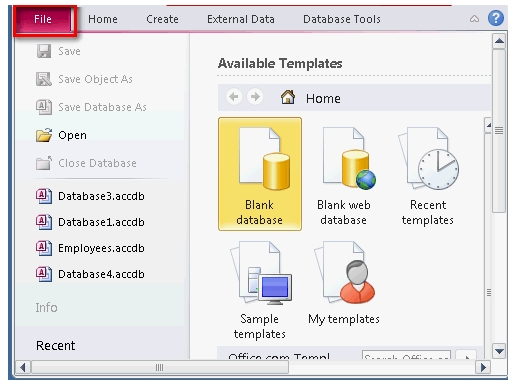
Task: Click the Save floppy disk icon
Action: coord(44,51)
